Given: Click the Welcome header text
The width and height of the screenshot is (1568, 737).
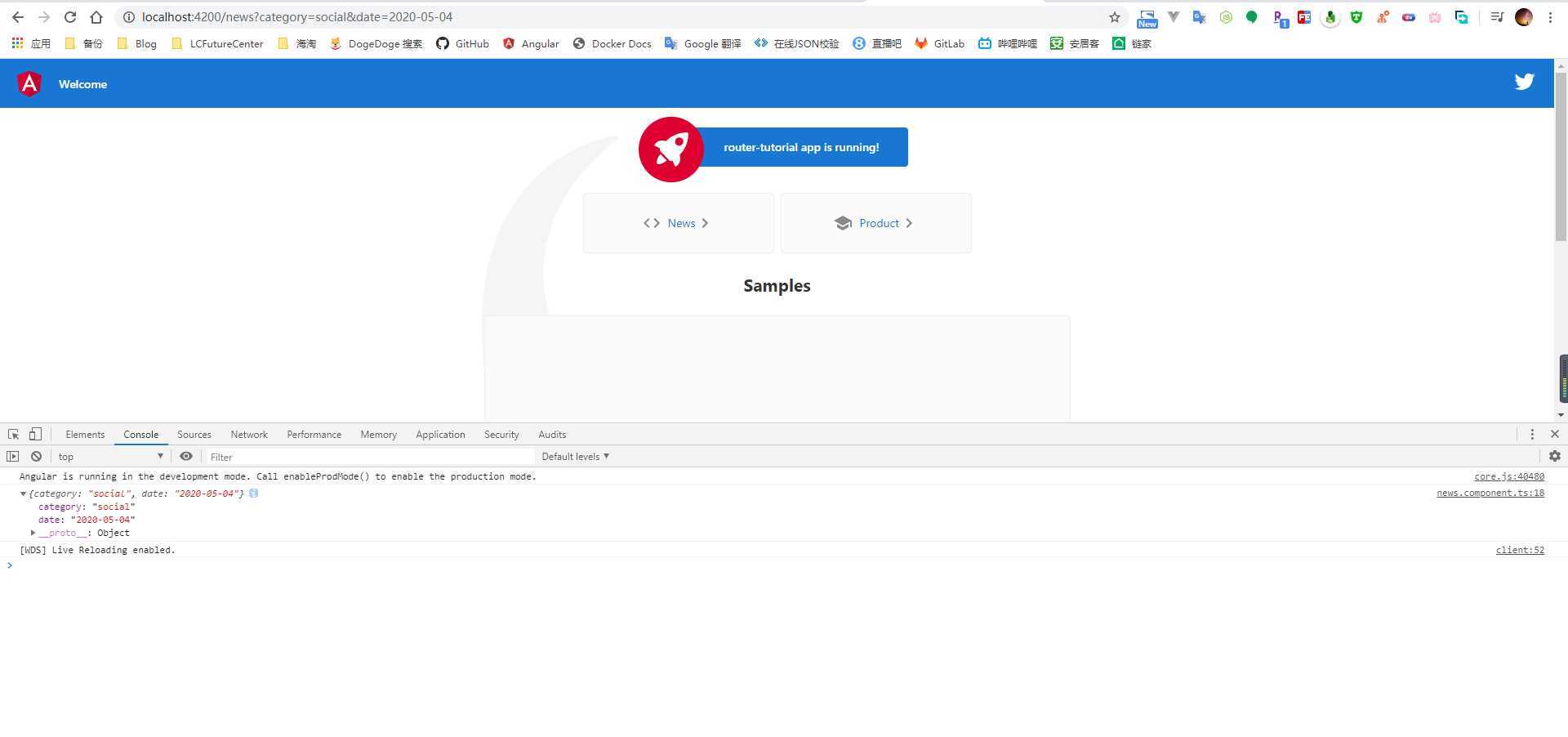Looking at the screenshot, I should [x=82, y=84].
